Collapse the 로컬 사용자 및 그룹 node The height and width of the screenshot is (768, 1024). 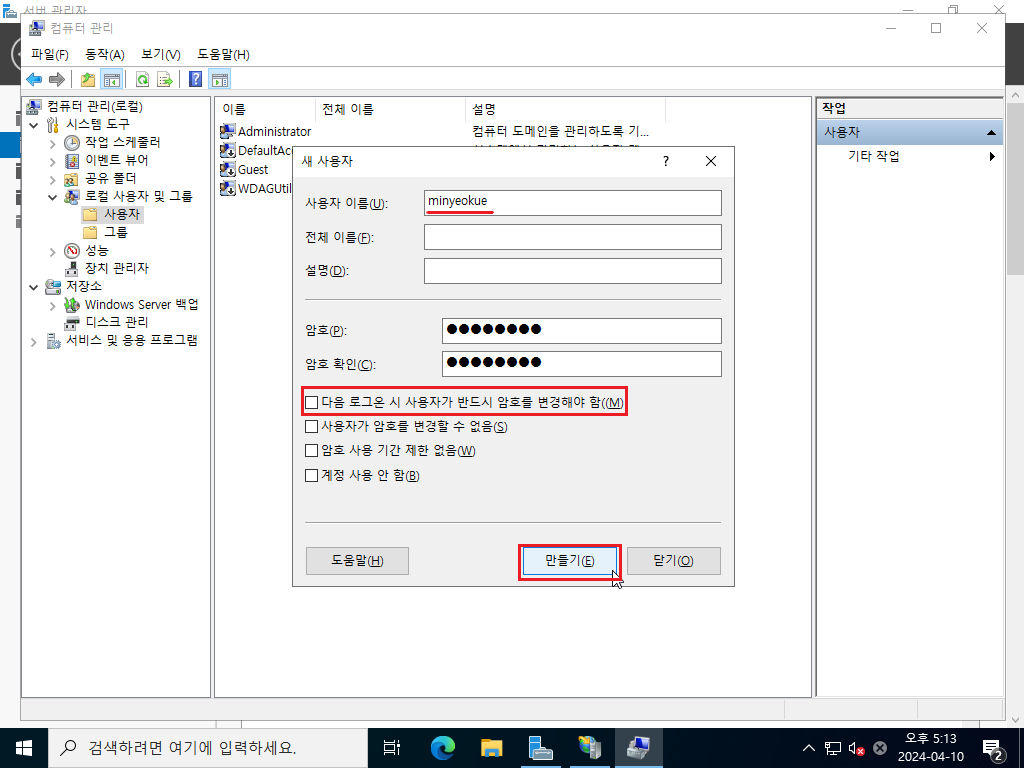coord(53,197)
